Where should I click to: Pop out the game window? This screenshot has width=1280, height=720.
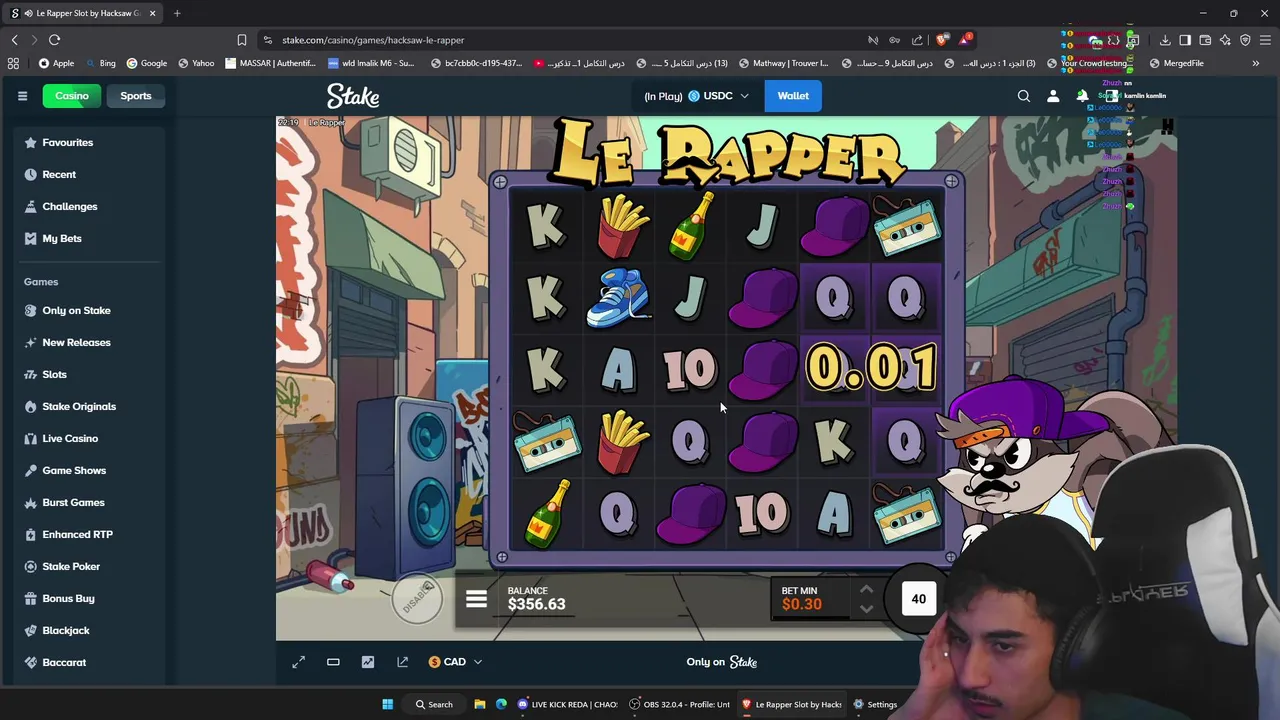pos(402,662)
